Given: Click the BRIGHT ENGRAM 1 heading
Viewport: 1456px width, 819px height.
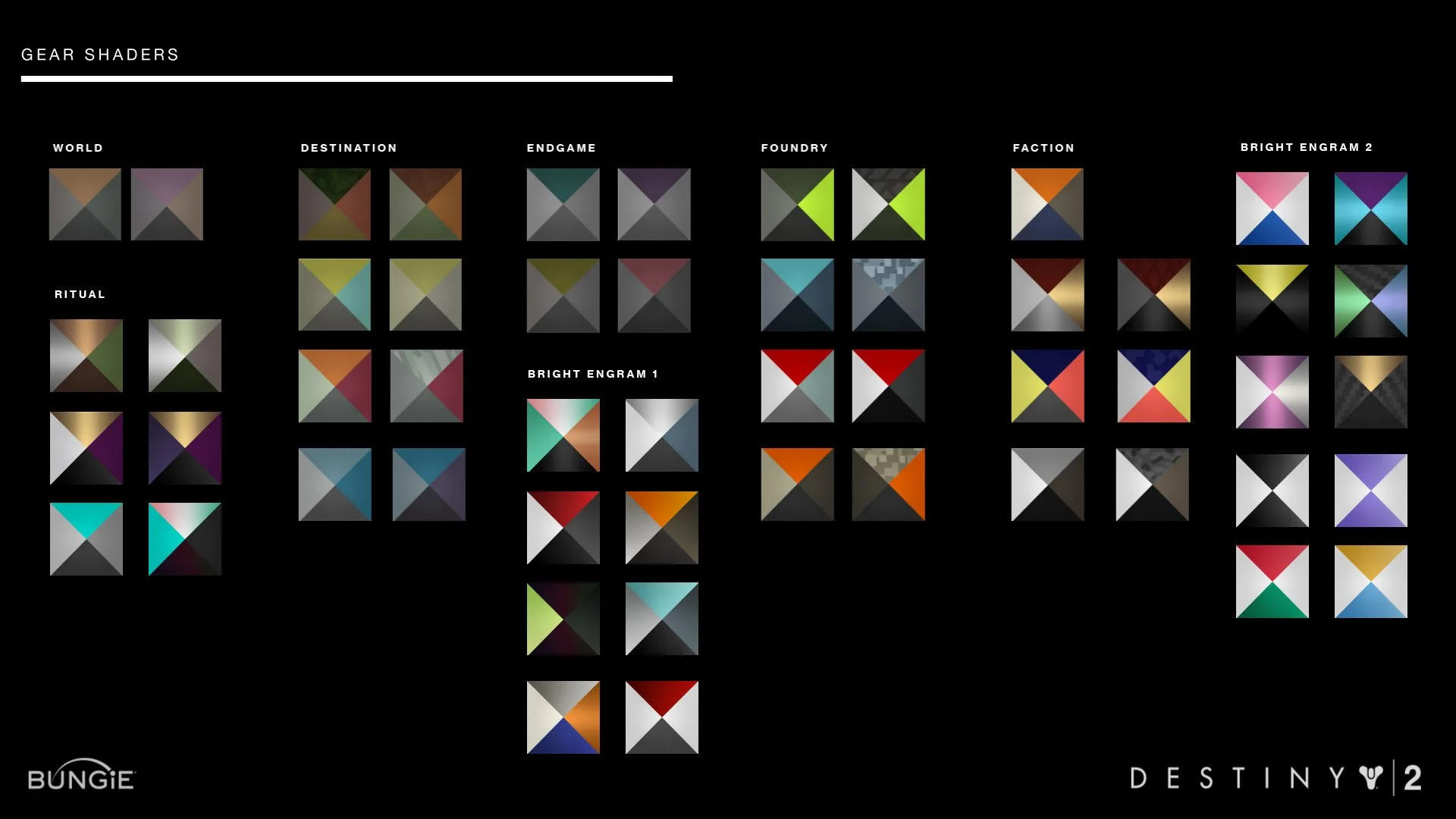Looking at the screenshot, I should [x=593, y=374].
